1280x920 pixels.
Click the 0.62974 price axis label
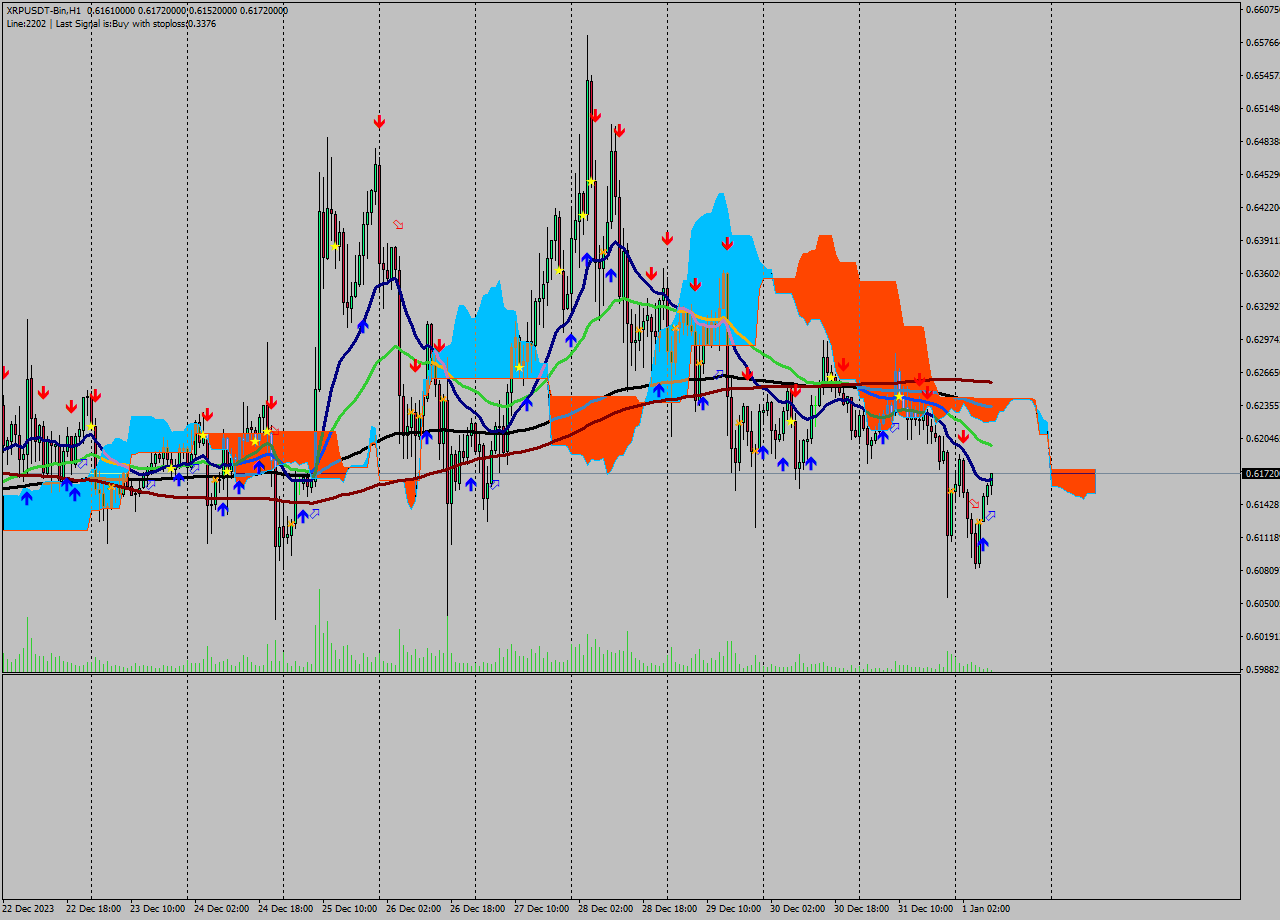coord(1262,340)
